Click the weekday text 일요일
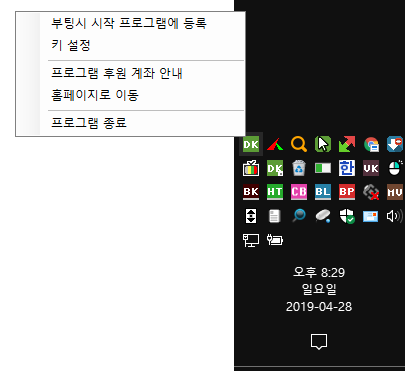 (x=319, y=289)
